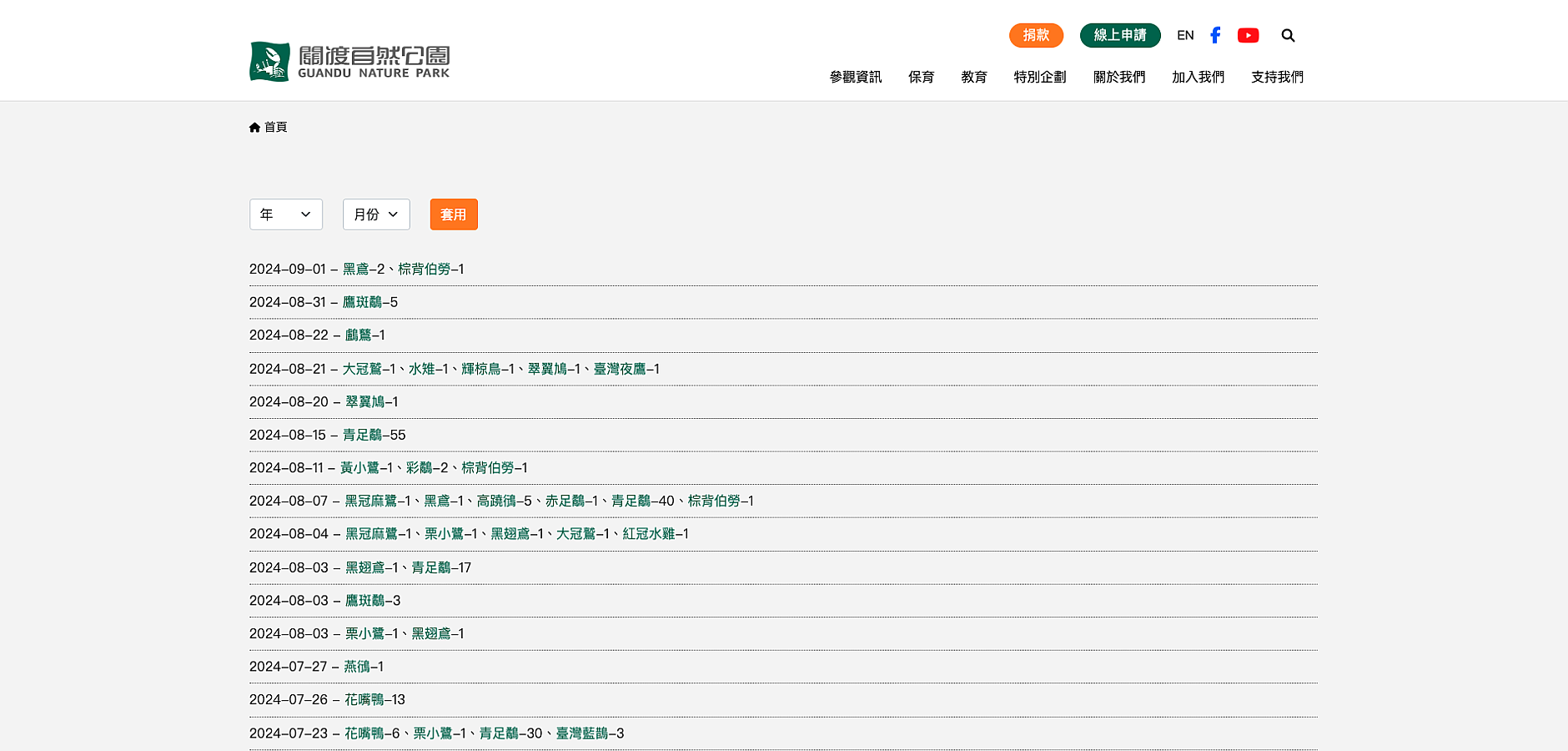Open the 參觀資訊 menu
The height and width of the screenshot is (751, 1568).
point(855,77)
